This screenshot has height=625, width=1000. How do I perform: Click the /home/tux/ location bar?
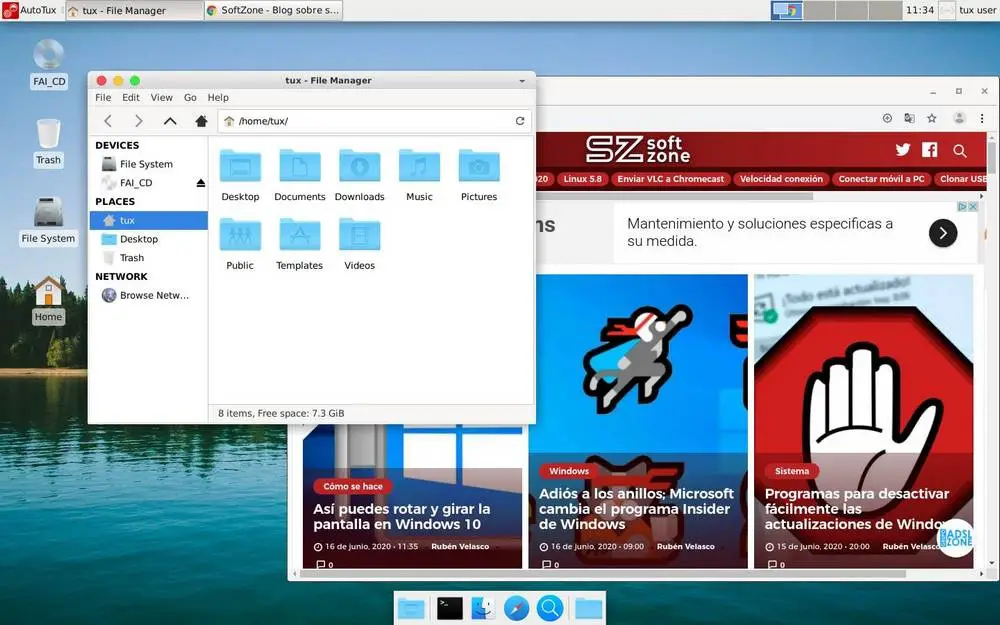(374, 121)
